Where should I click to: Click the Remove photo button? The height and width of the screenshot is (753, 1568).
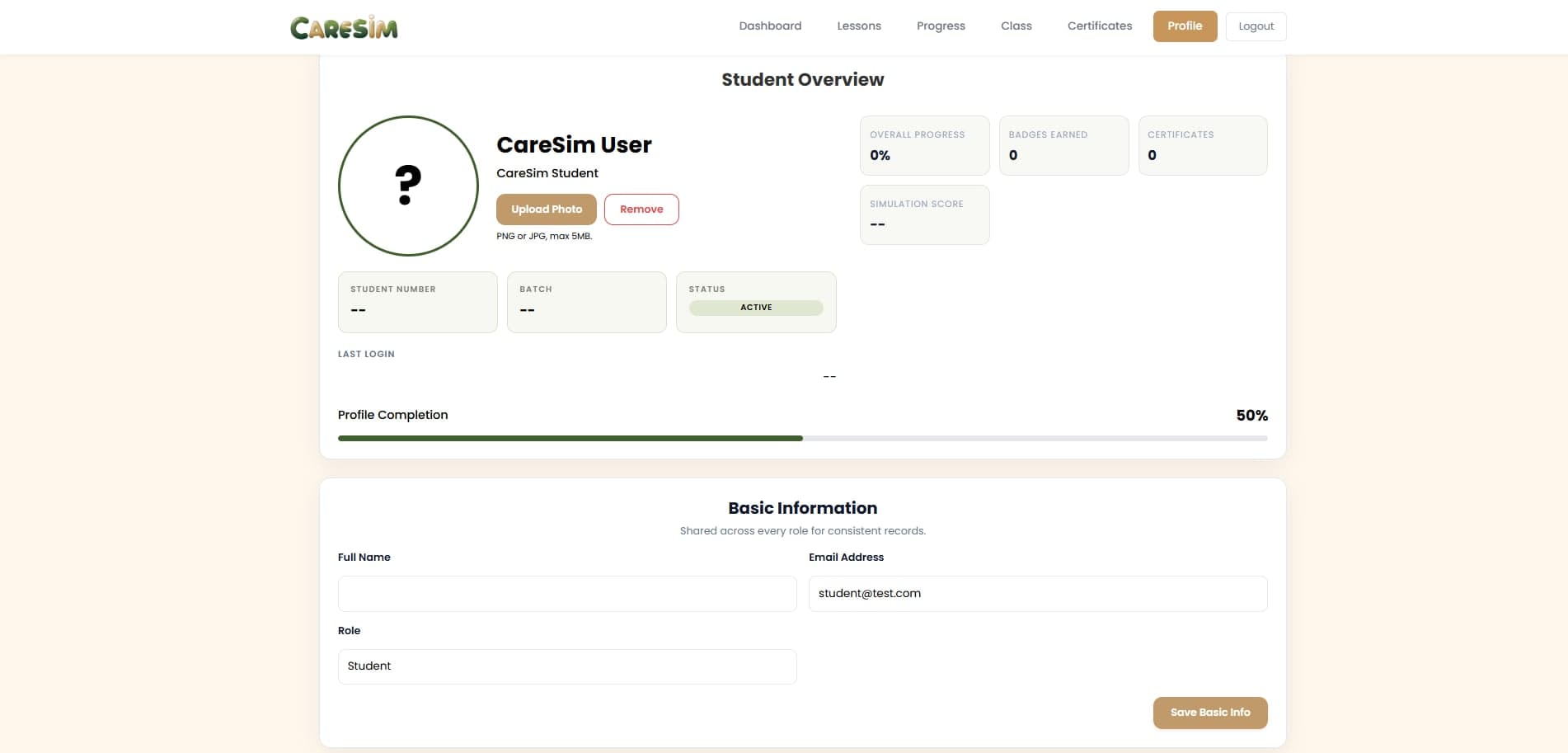(641, 209)
